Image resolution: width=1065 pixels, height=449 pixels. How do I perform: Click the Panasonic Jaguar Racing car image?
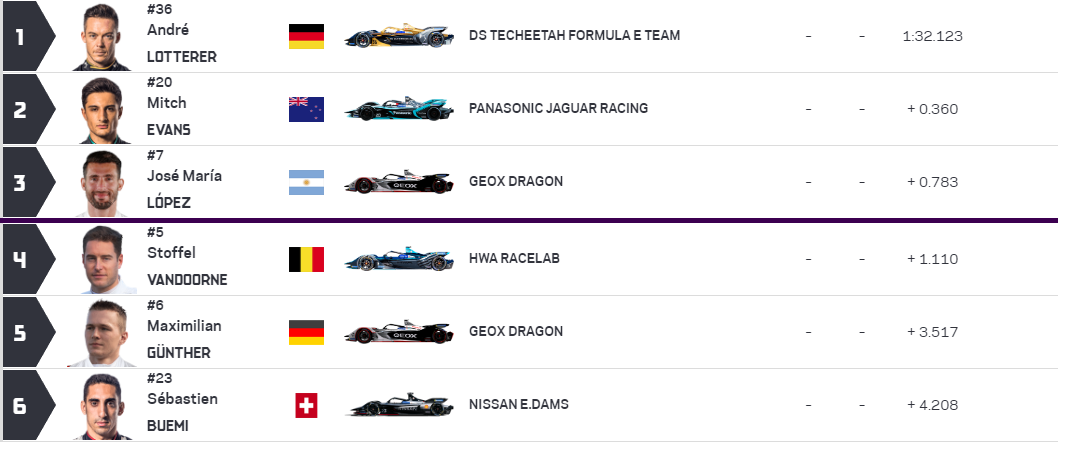[398, 109]
